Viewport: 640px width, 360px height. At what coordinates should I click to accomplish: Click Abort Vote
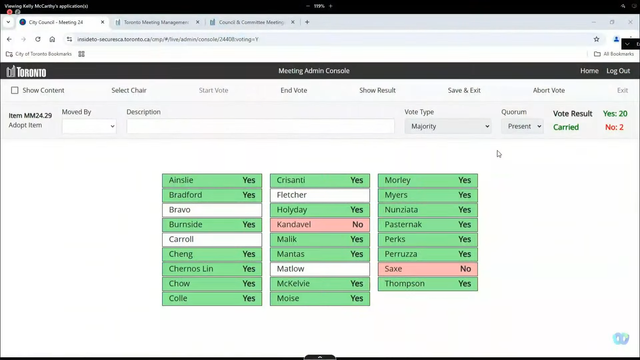click(549, 90)
